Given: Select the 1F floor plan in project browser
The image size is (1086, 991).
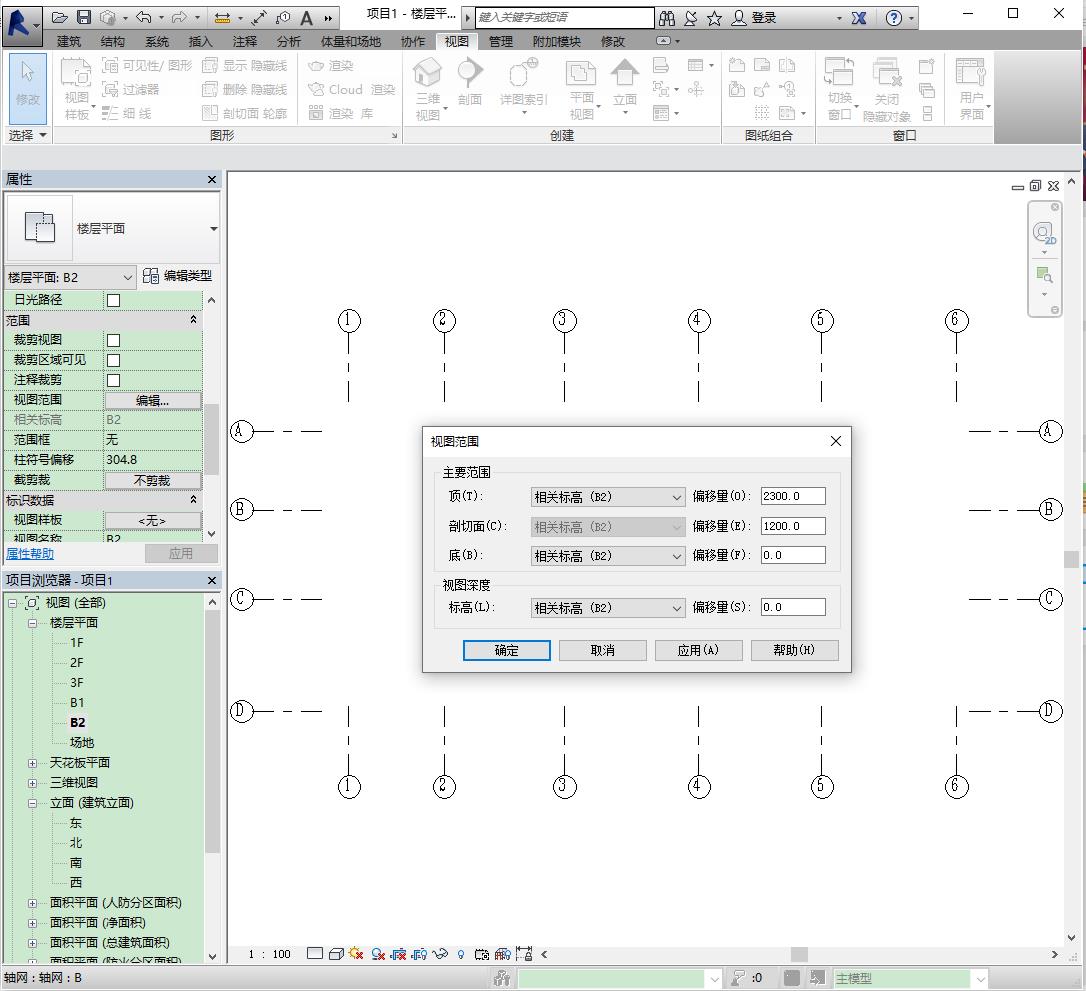Looking at the screenshot, I should coord(77,643).
